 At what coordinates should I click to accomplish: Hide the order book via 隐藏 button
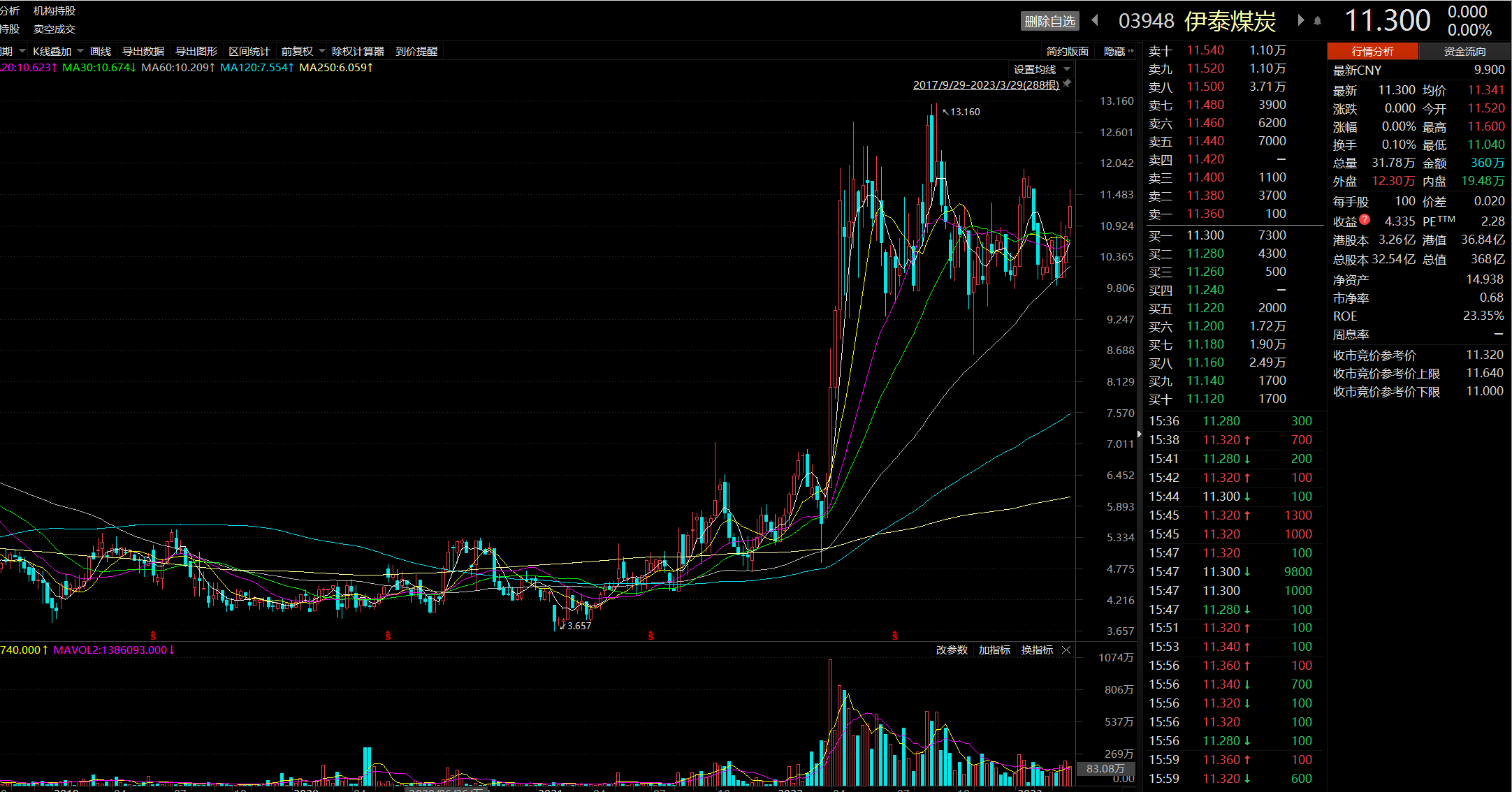1118,51
